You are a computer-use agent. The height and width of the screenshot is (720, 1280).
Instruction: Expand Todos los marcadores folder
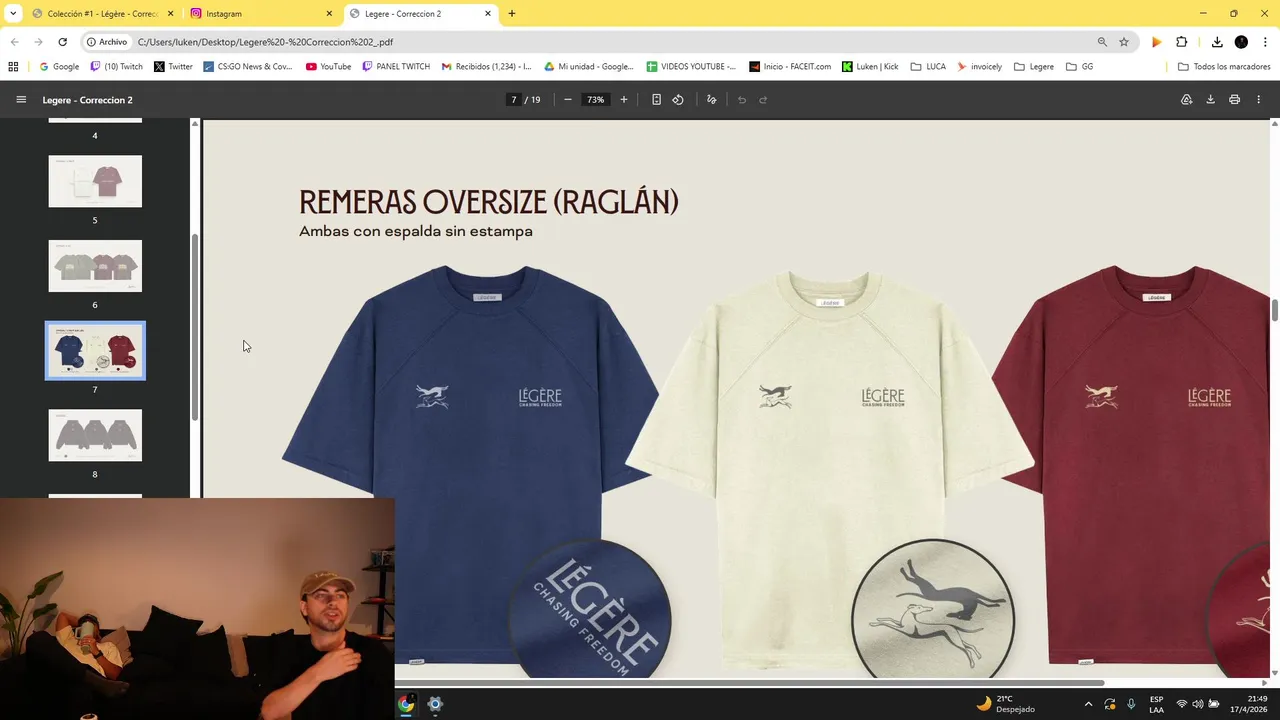[x=1224, y=67]
